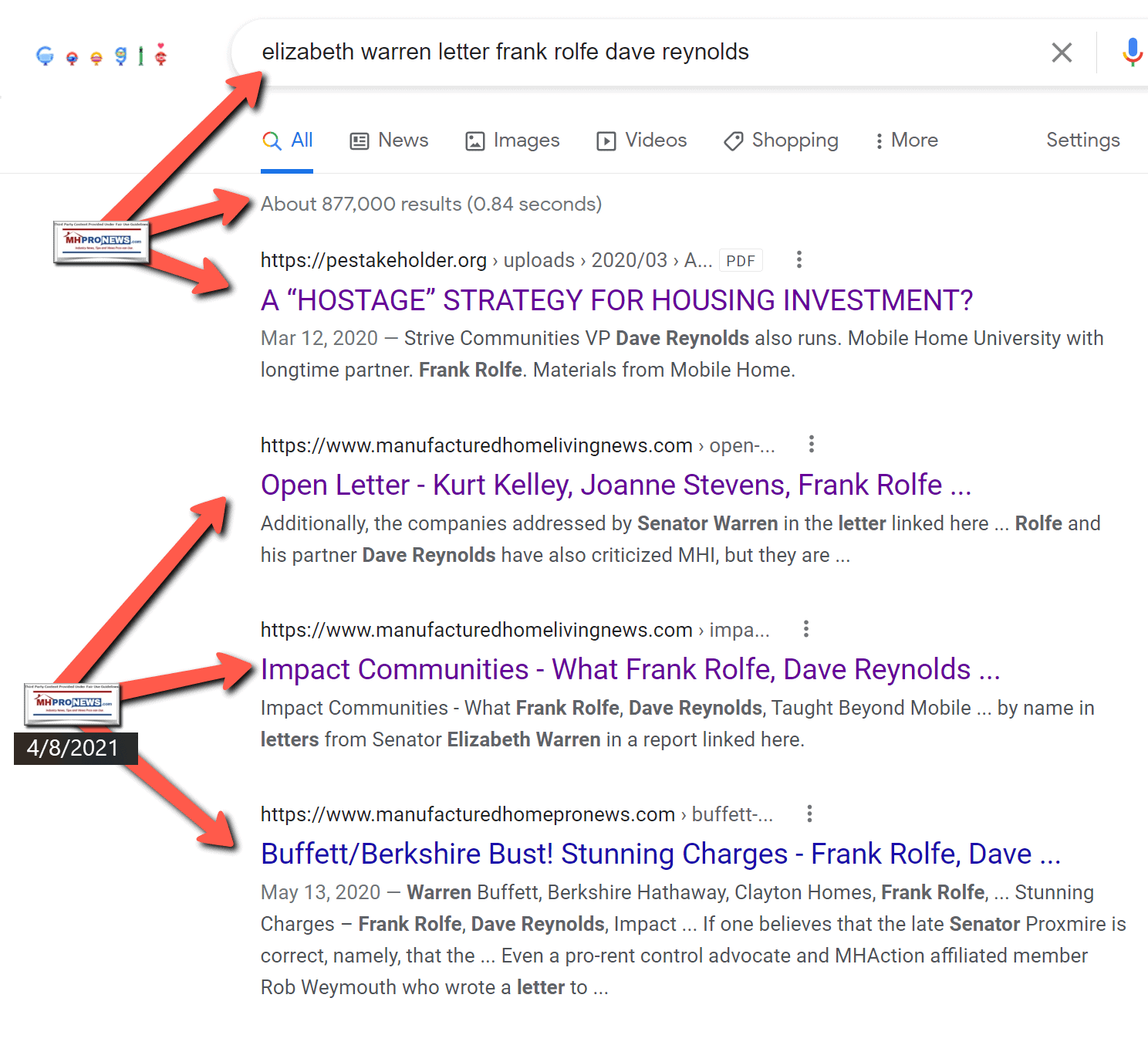Open three-dot menu for manufacturedhomepronews.com result

809,814
